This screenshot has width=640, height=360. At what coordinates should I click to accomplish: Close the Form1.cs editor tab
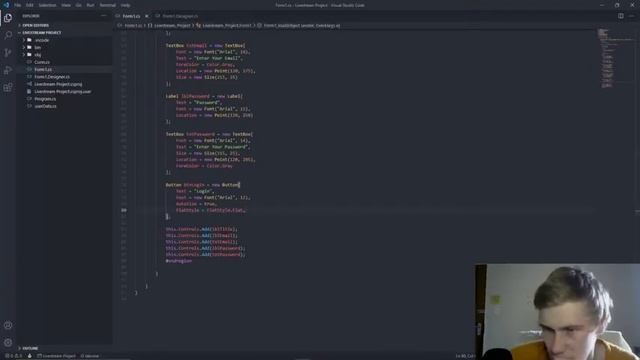point(147,16)
